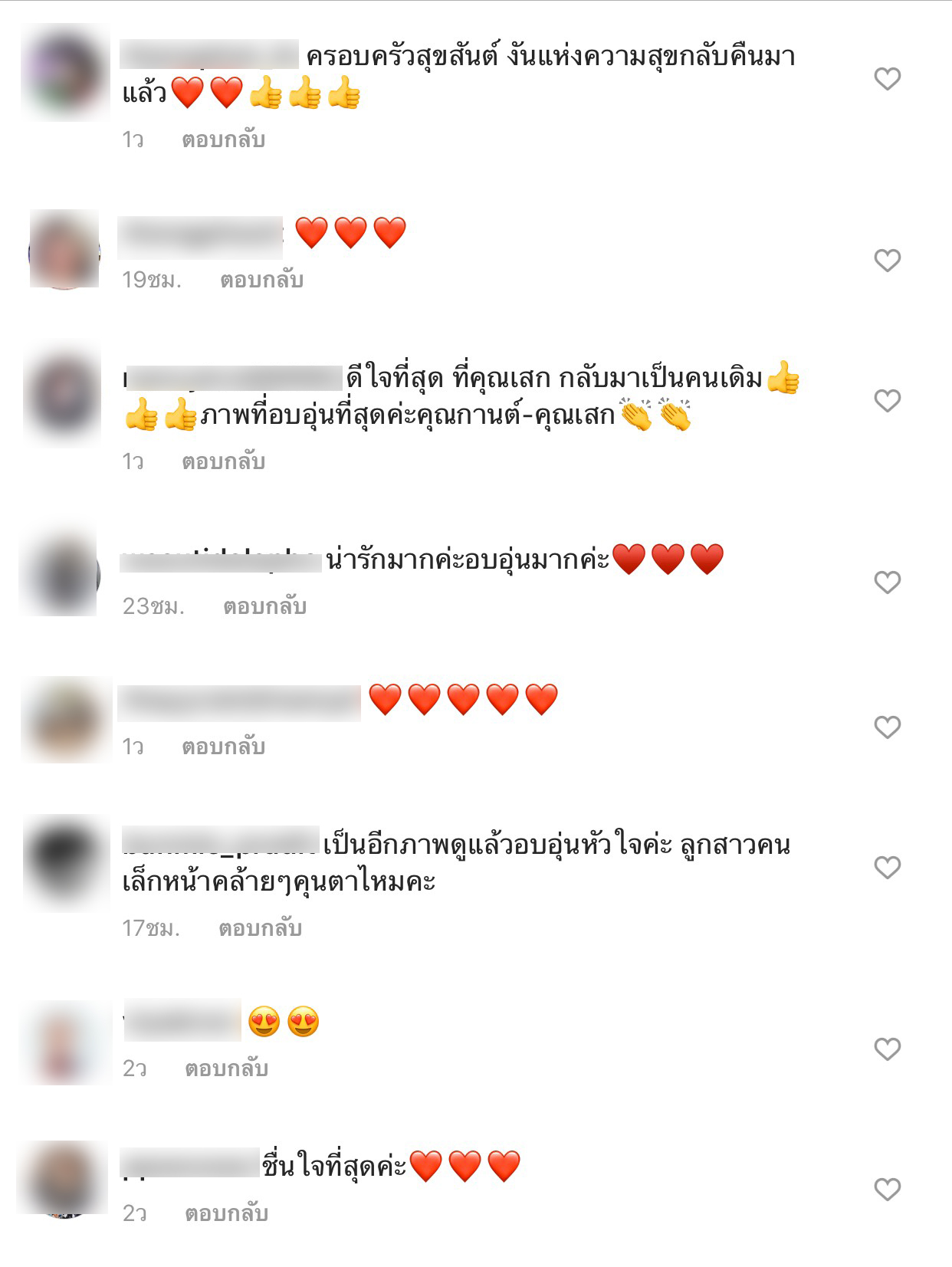Open avatar next to the 17ชม. comment
Screen dimensions: 952x1267
66,862
